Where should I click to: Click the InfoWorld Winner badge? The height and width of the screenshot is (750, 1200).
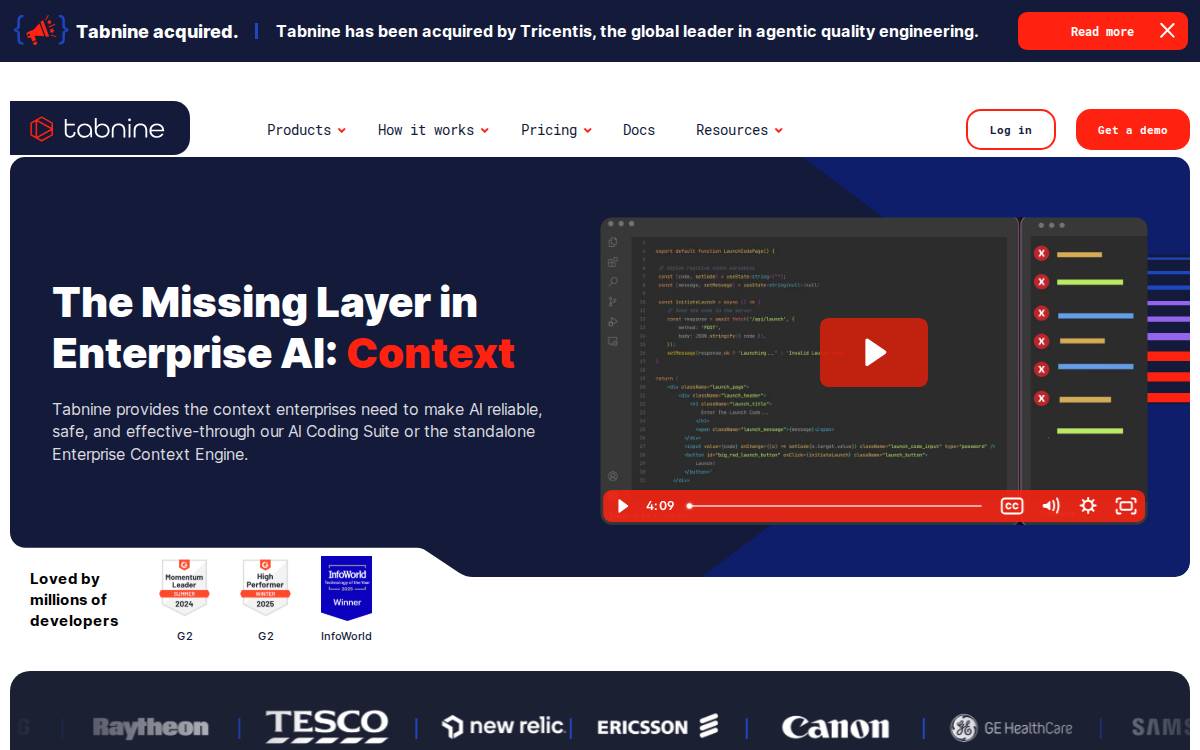tap(346, 588)
